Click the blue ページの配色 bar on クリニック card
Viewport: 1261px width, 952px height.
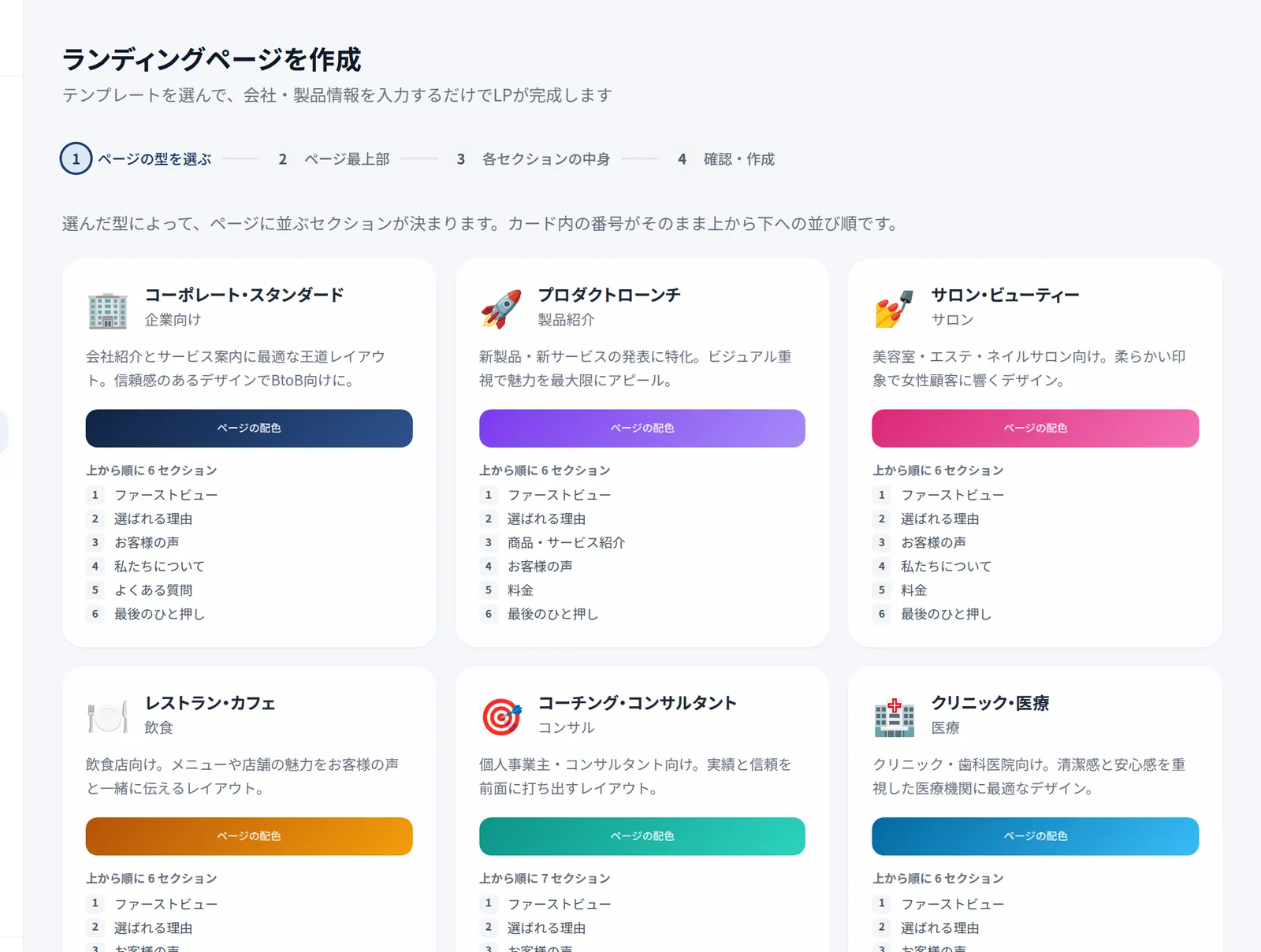pyautogui.click(x=1036, y=836)
